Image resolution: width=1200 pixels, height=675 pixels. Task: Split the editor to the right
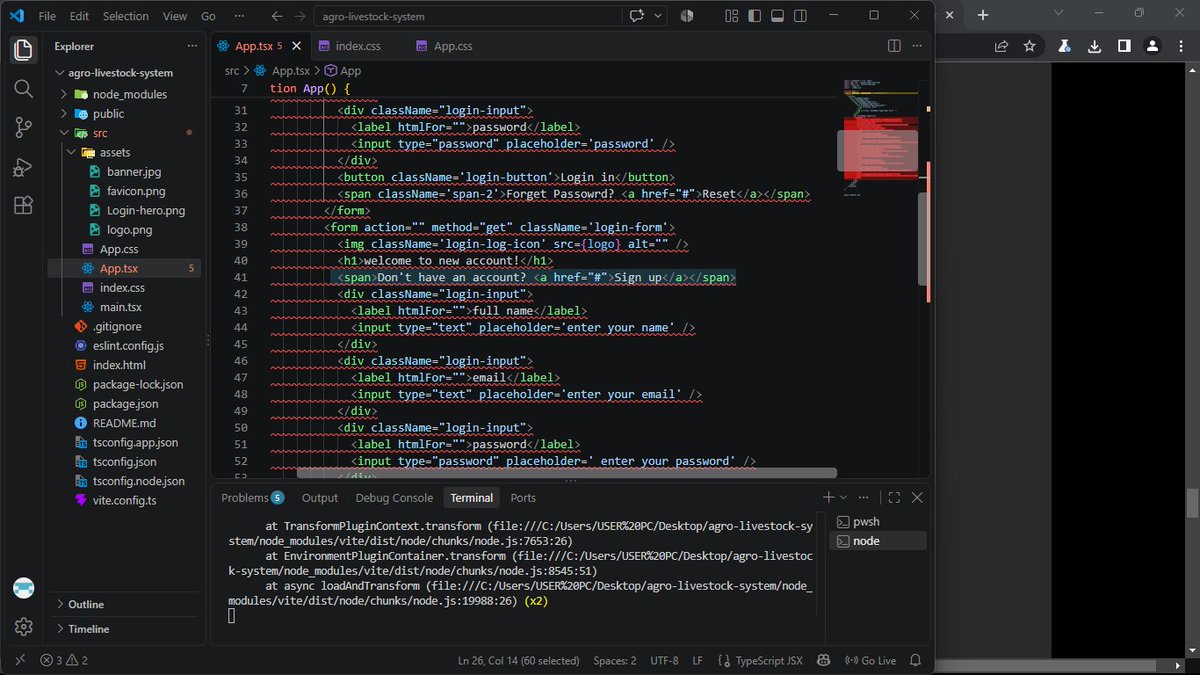coord(895,46)
